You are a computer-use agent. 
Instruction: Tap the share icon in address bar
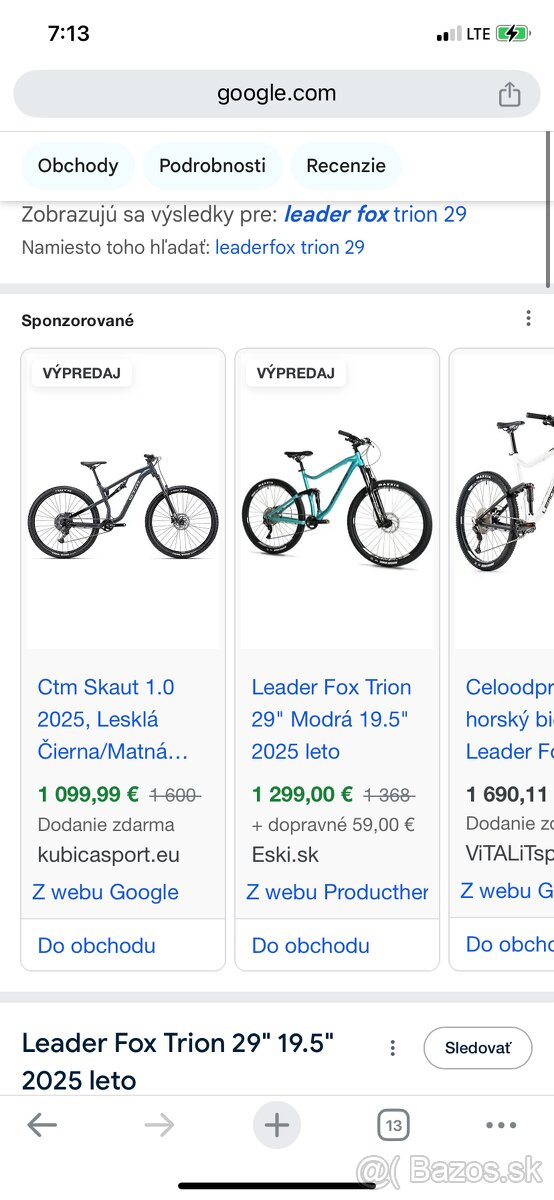509,94
